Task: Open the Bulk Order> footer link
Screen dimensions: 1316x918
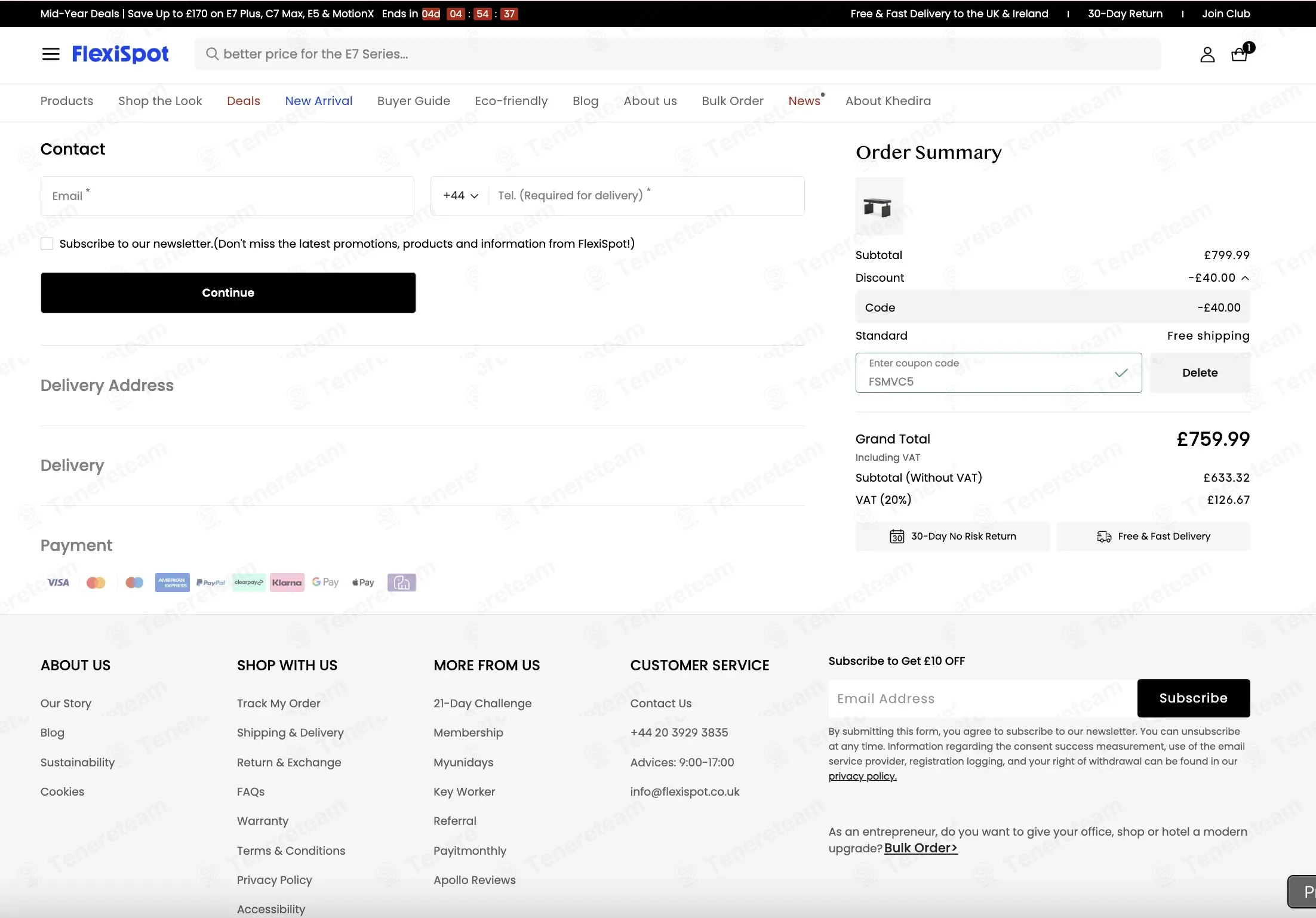Action: point(921,848)
